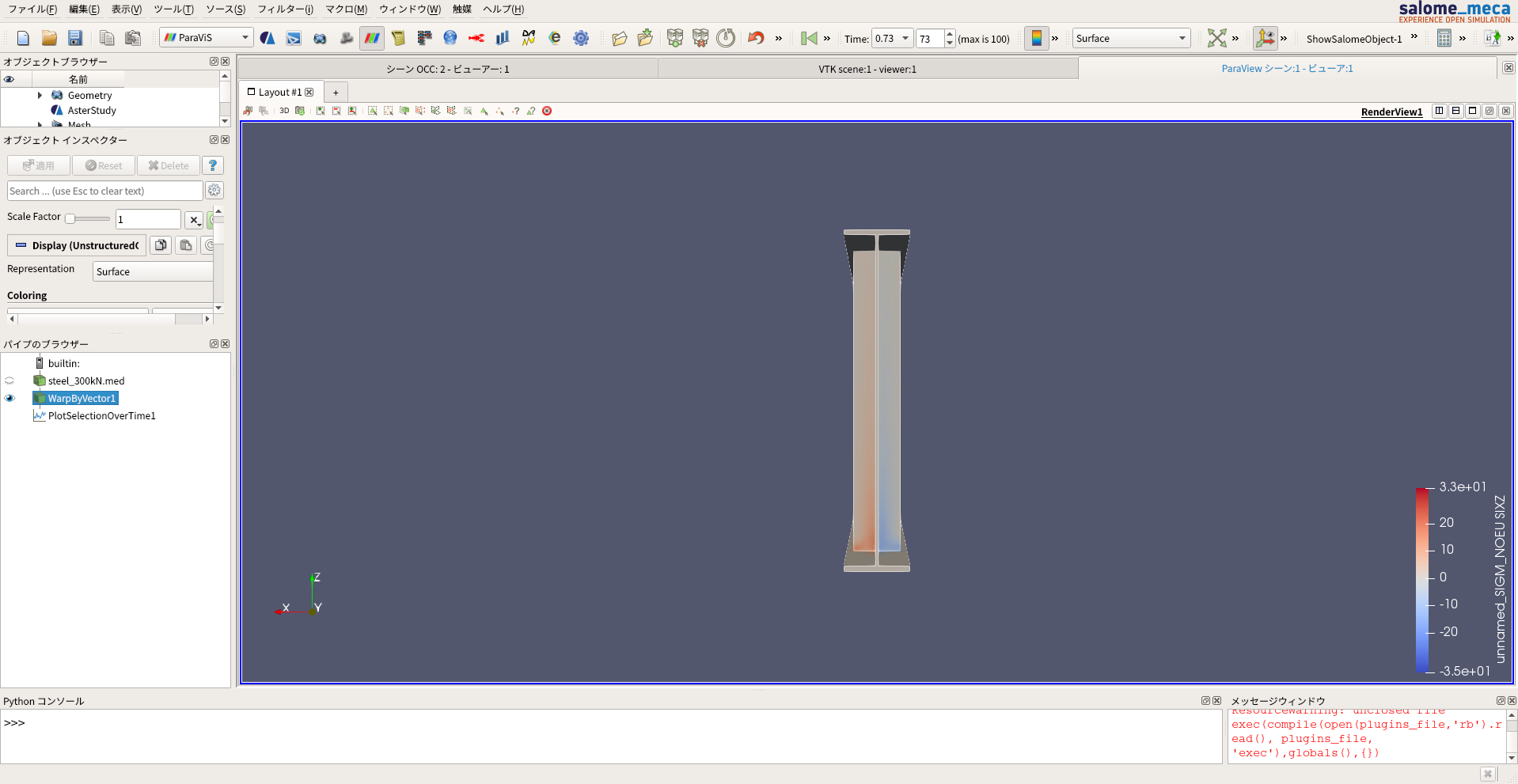
Task: Toggle visibility eye of WarpByVector1
Action: click(9, 398)
